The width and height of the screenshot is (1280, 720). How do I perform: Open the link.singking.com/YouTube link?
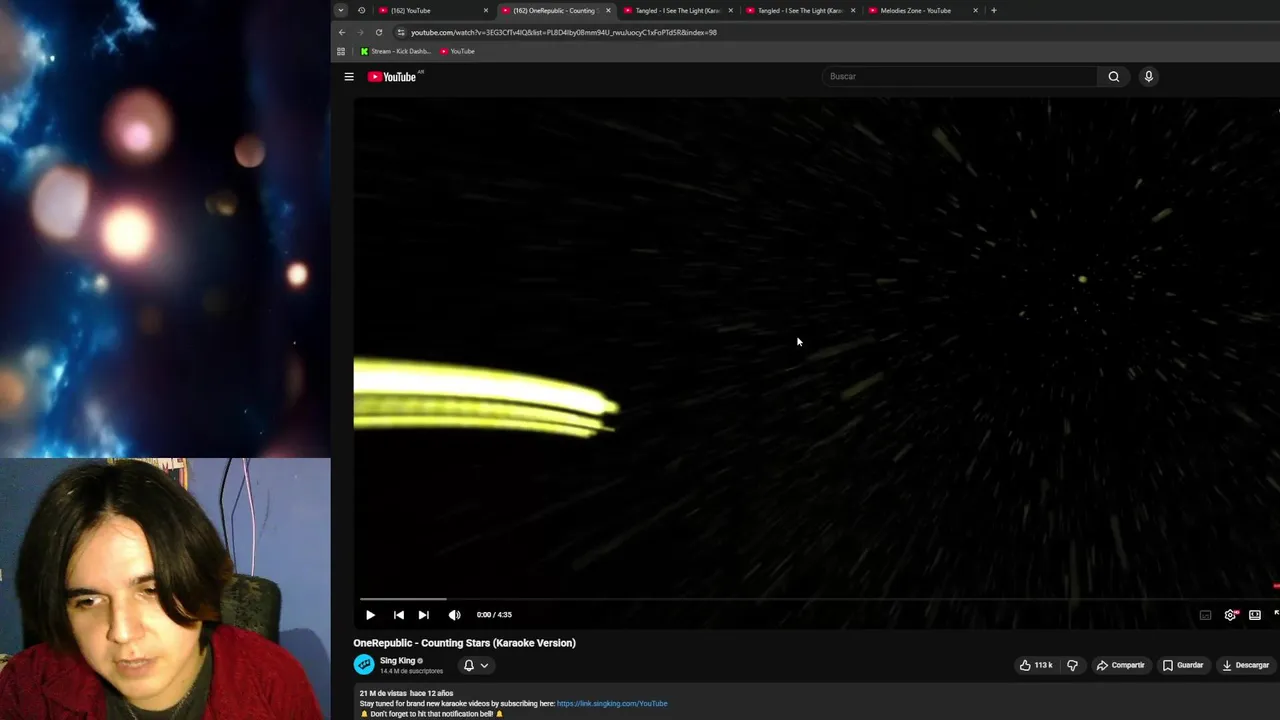(x=612, y=704)
